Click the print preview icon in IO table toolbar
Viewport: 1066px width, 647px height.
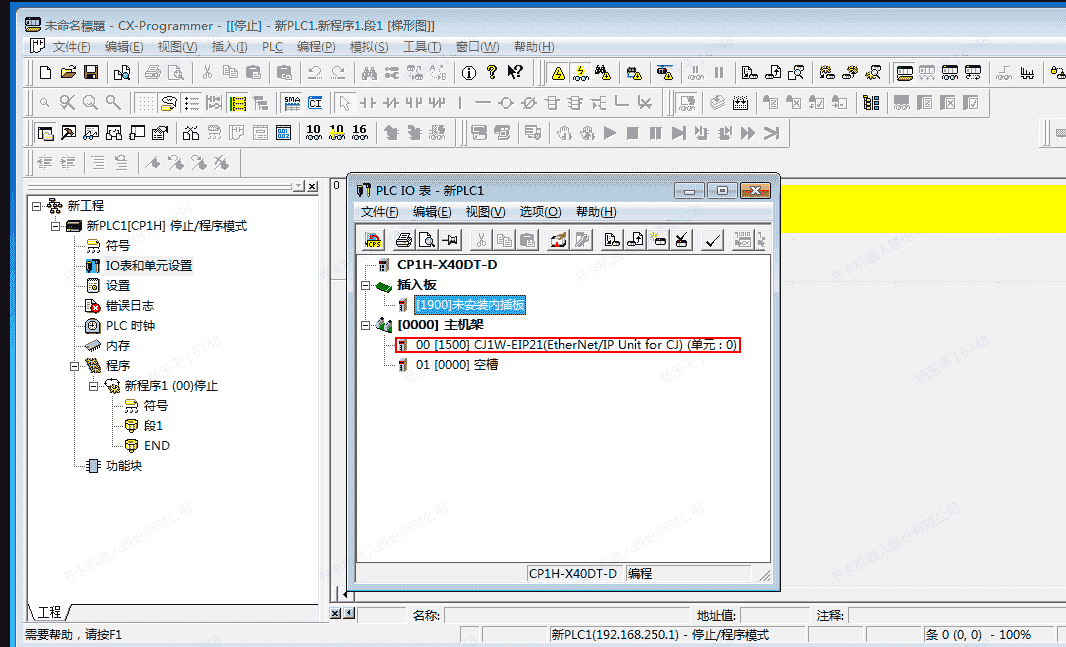pos(426,240)
